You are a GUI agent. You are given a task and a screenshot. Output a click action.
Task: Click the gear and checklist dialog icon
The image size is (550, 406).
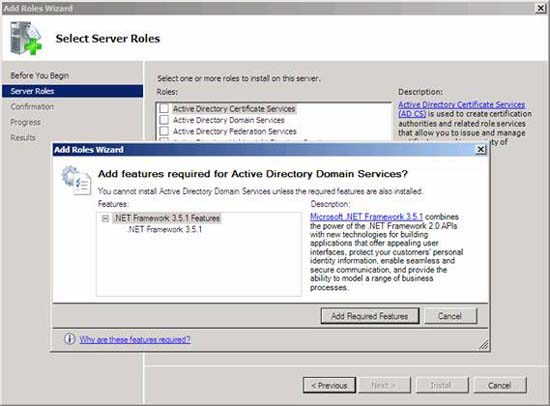click(x=76, y=180)
